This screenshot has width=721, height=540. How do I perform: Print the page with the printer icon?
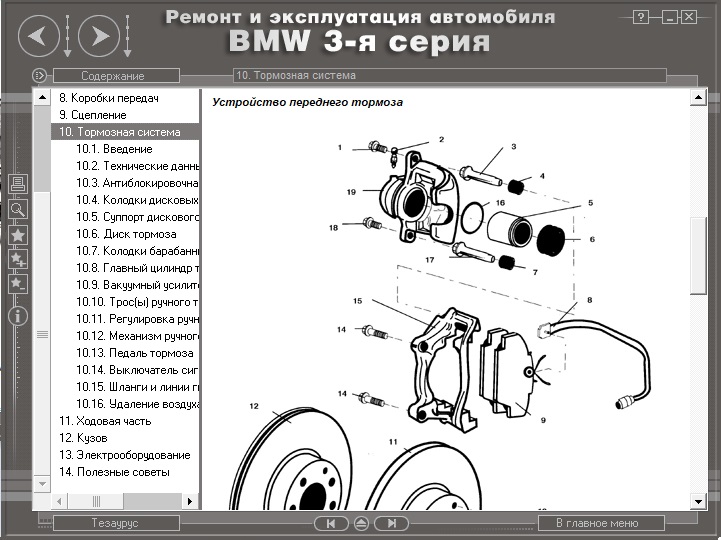(x=18, y=184)
